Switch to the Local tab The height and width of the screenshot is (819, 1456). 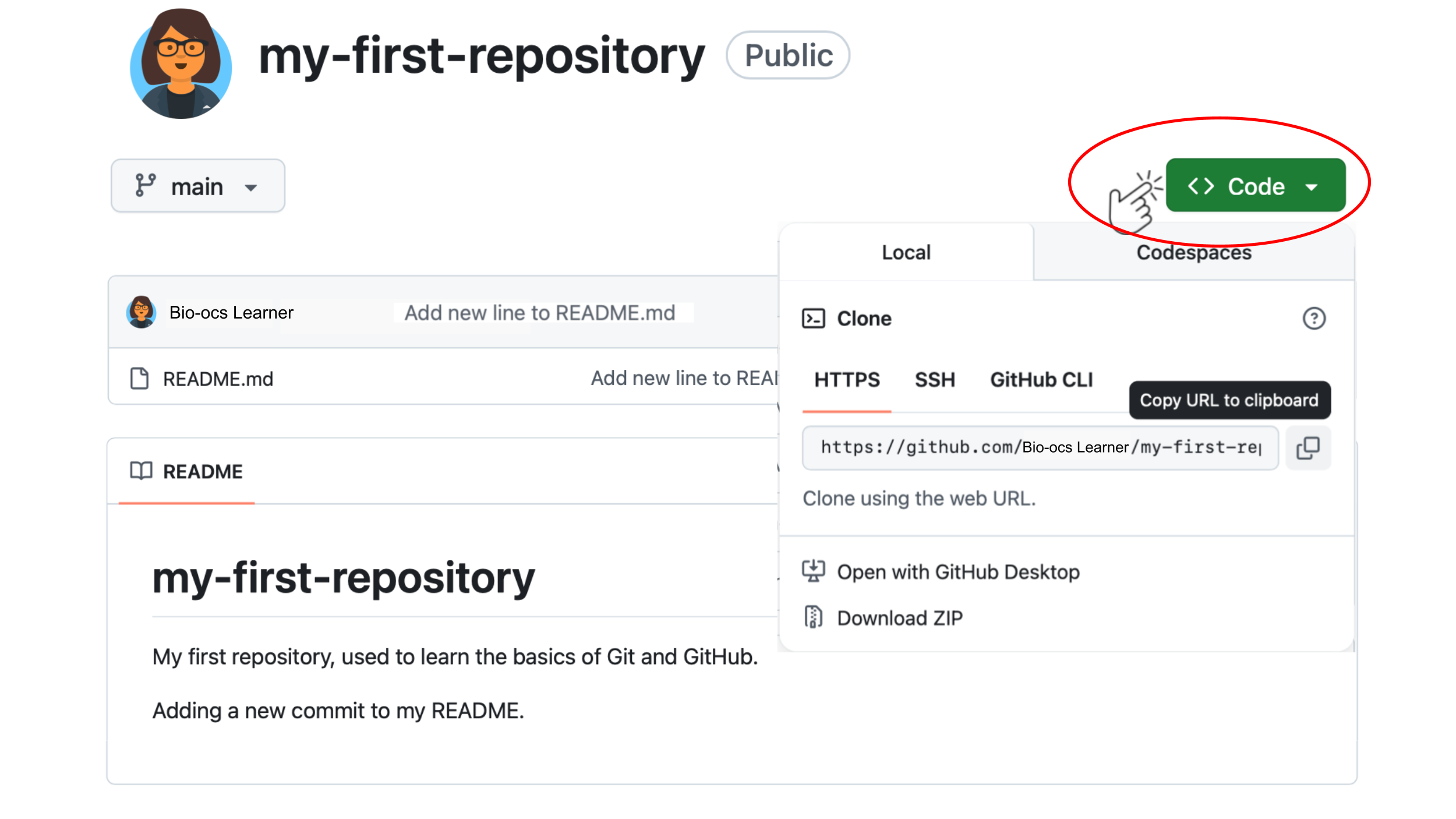click(x=906, y=252)
